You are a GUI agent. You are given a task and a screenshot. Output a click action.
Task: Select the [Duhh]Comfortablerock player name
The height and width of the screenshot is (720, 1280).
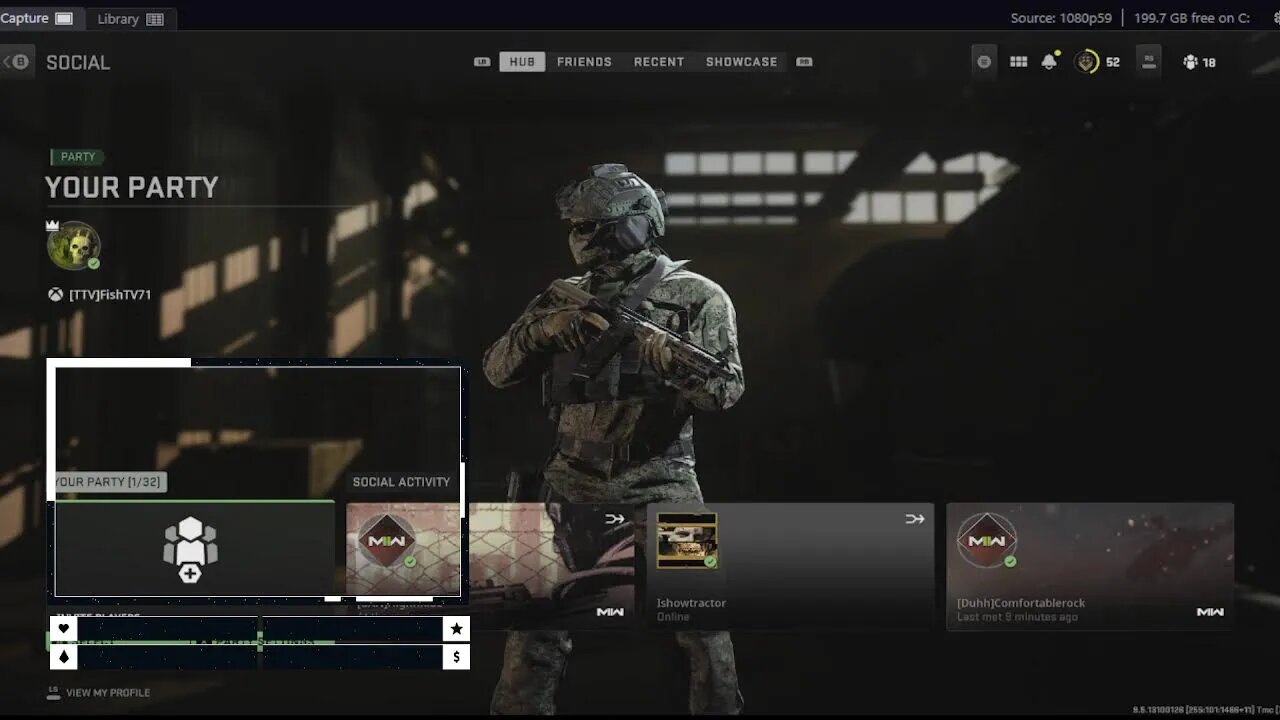tap(1020, 603)
